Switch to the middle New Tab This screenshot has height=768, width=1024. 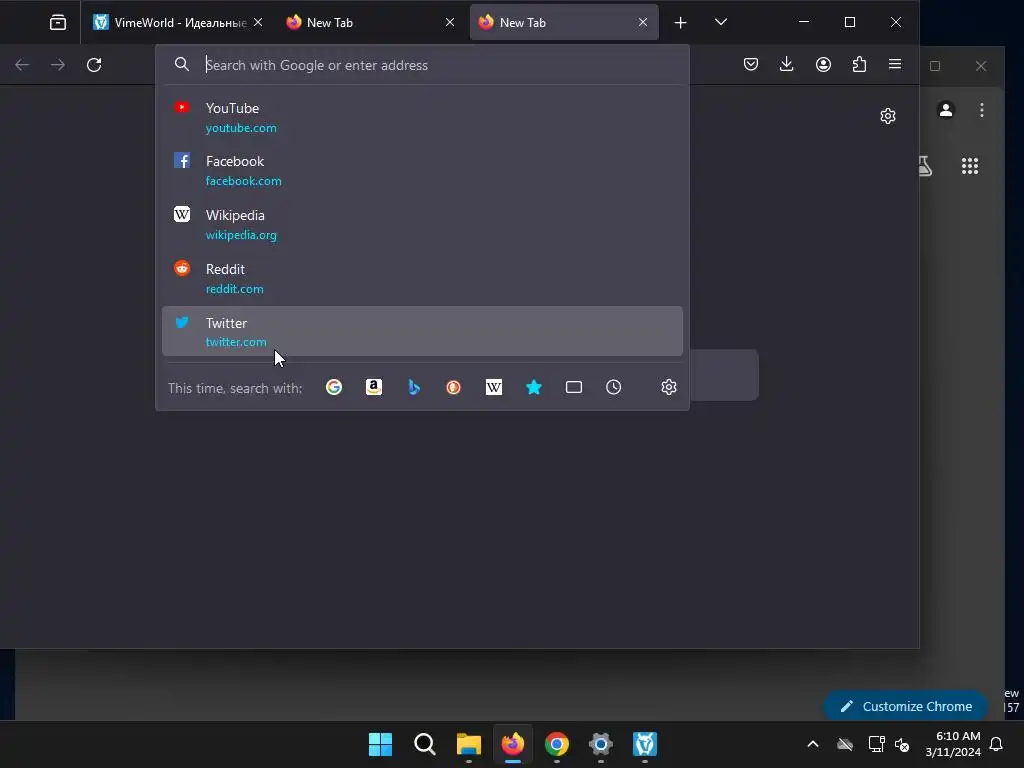point(369,22)
